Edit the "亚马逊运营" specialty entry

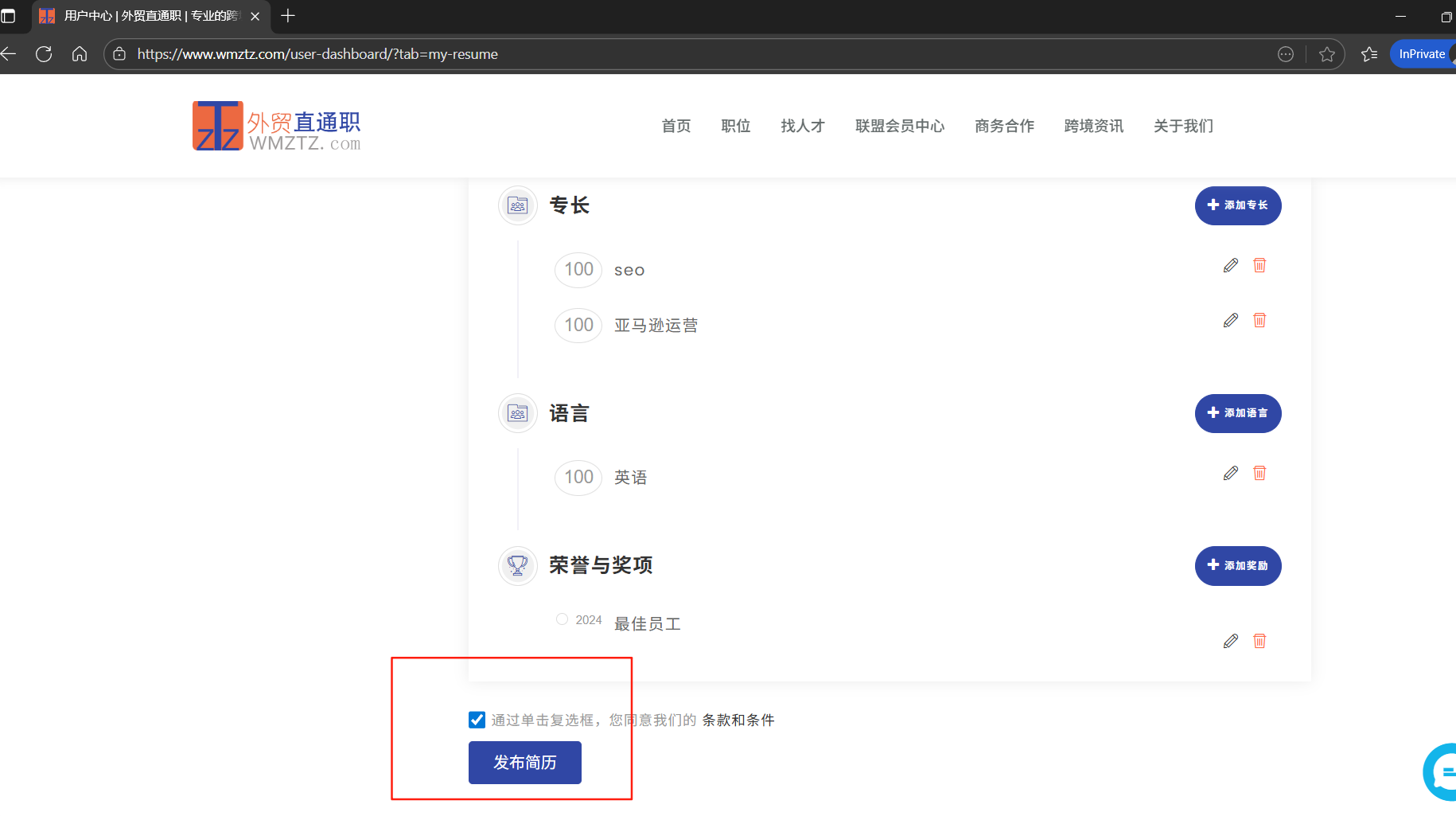click(1230, 320)
